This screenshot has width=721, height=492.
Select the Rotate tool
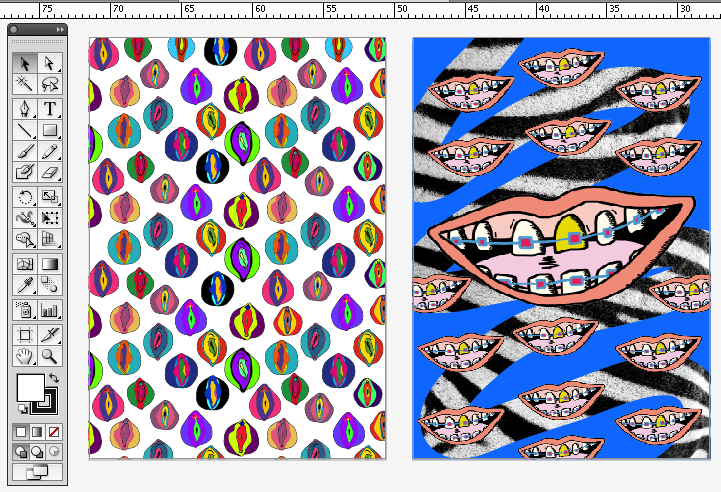click(x=25, y=196)
